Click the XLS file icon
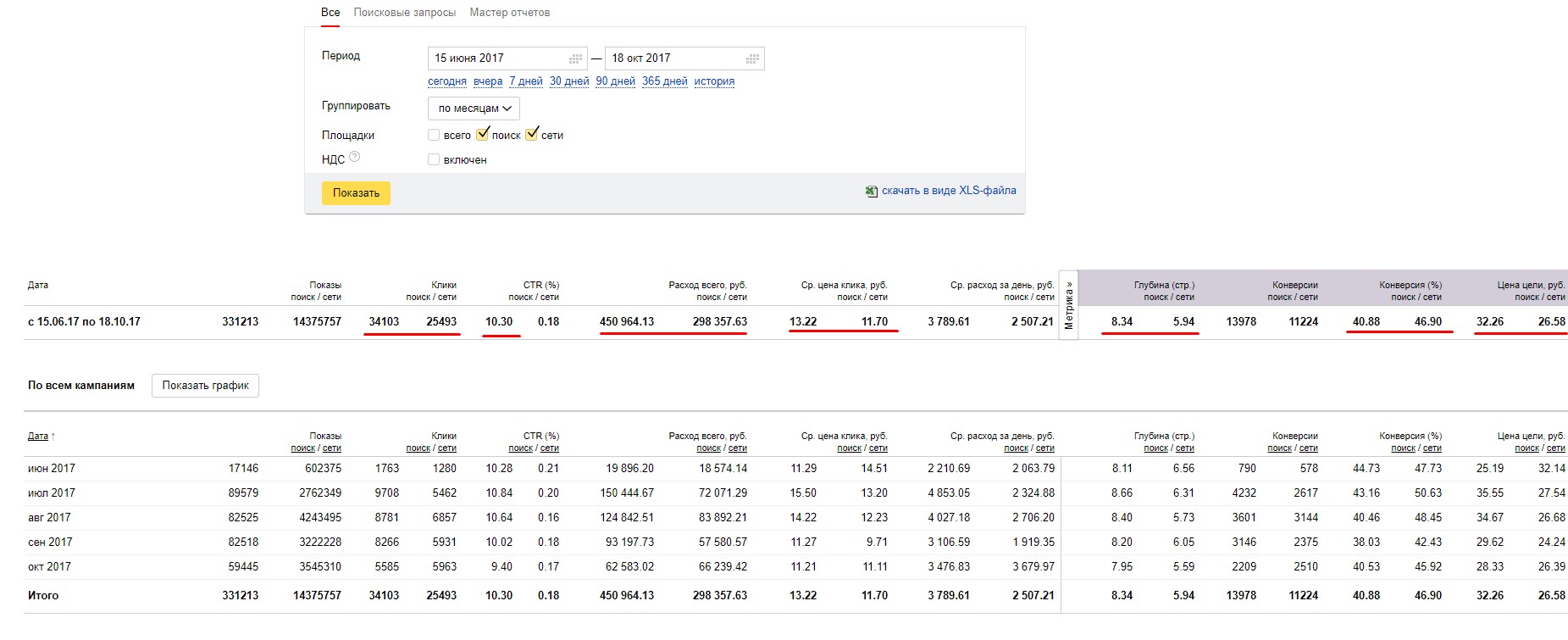The height and width of the screenshot is (640, 1568). point(871,192)
